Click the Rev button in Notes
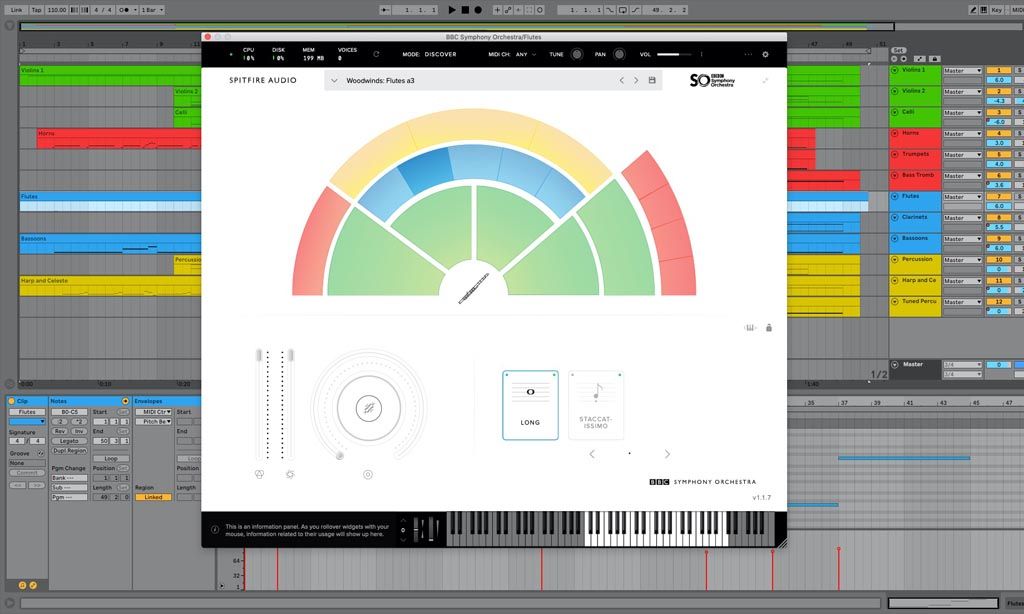The height and width of the screenshot is (614, 1024). click(x=60, y=431)
